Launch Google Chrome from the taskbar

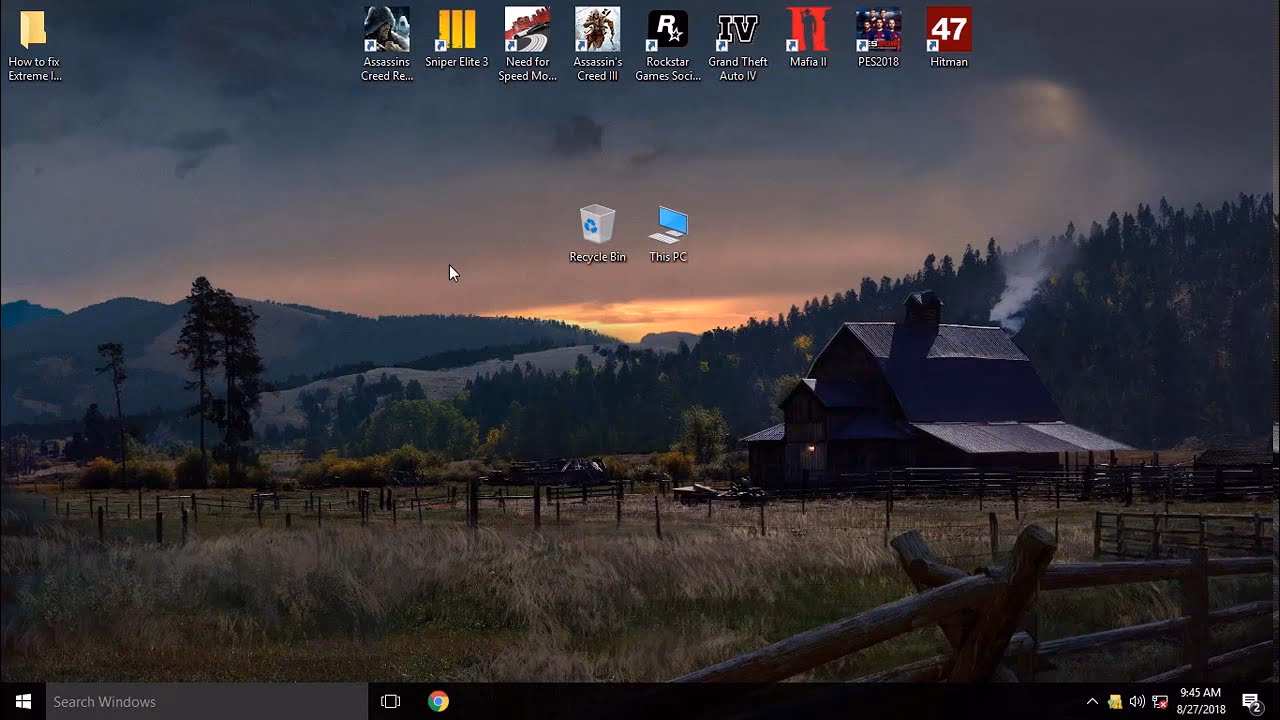point(438,701)
